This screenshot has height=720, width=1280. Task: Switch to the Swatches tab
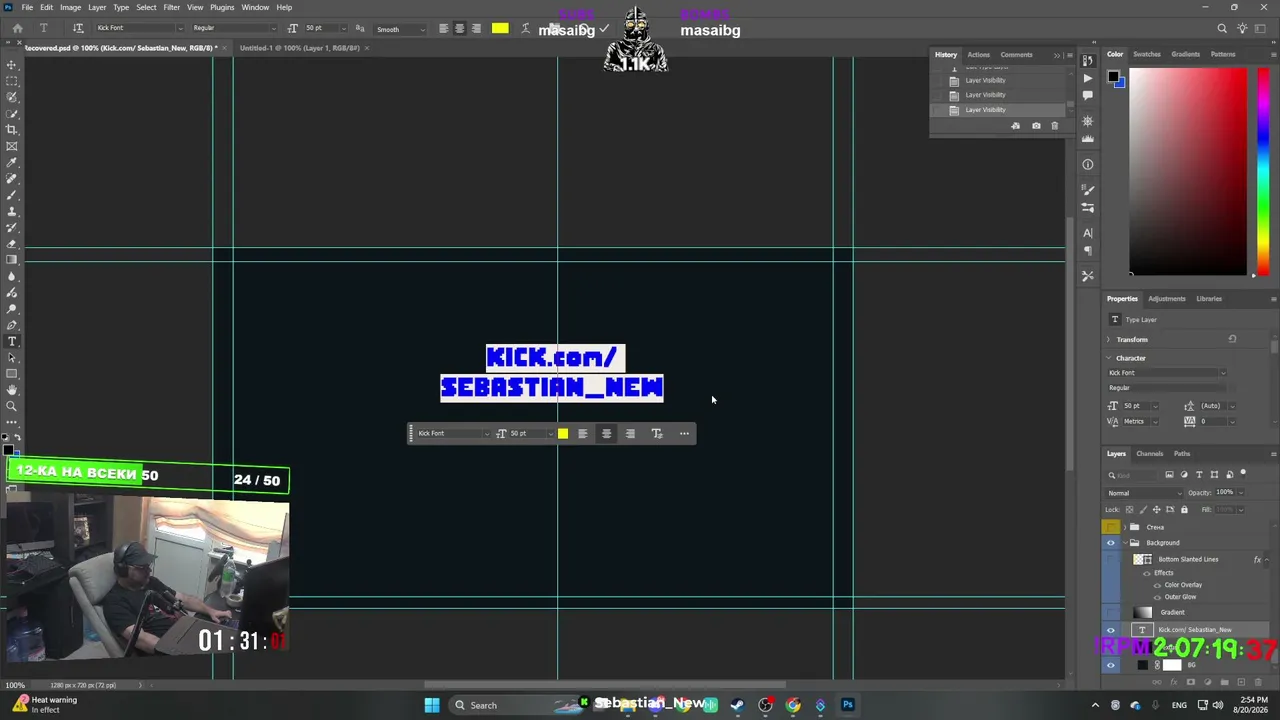[1147, 54]
